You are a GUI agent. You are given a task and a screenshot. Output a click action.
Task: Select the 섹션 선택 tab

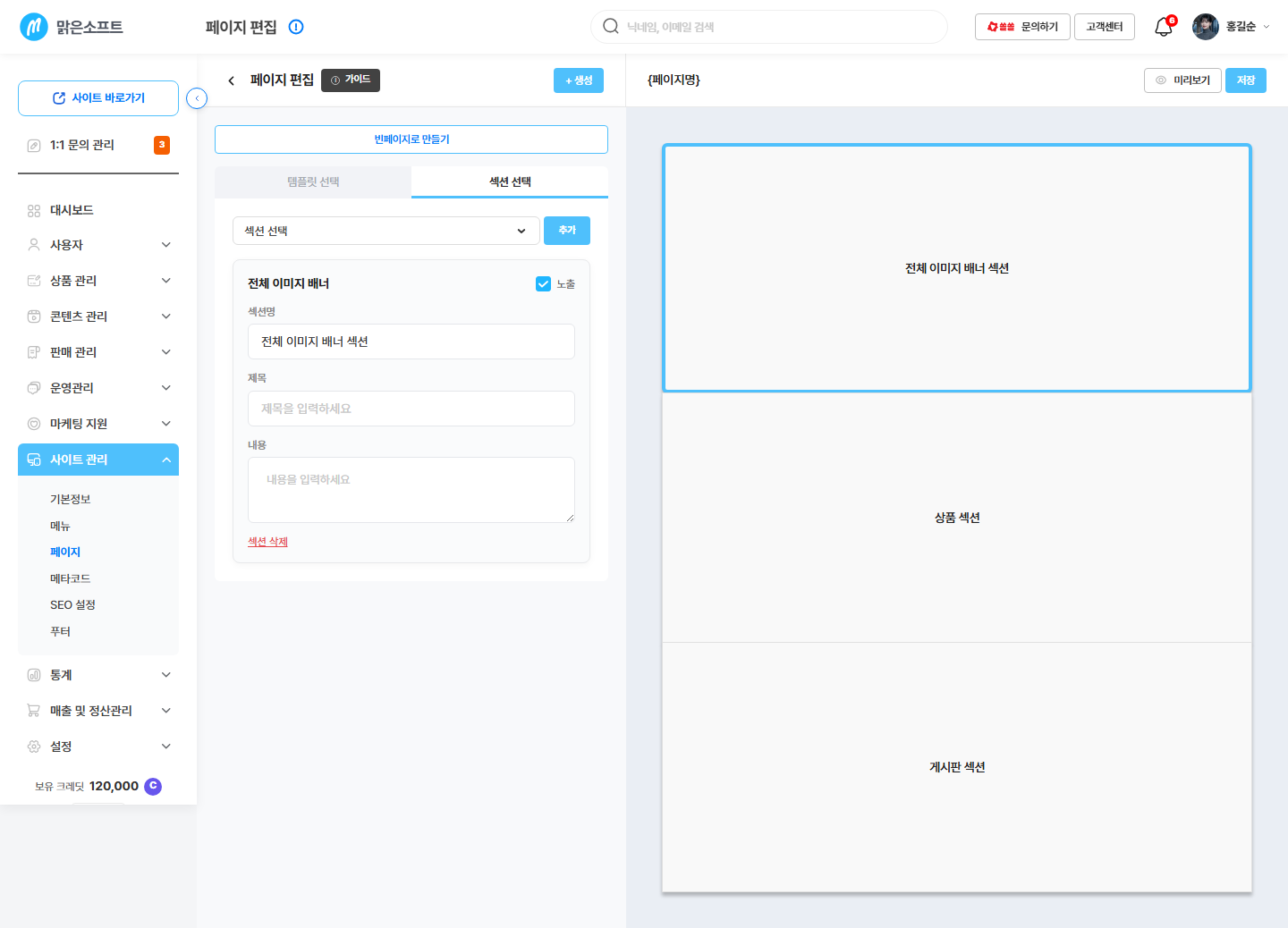[510, 181]
